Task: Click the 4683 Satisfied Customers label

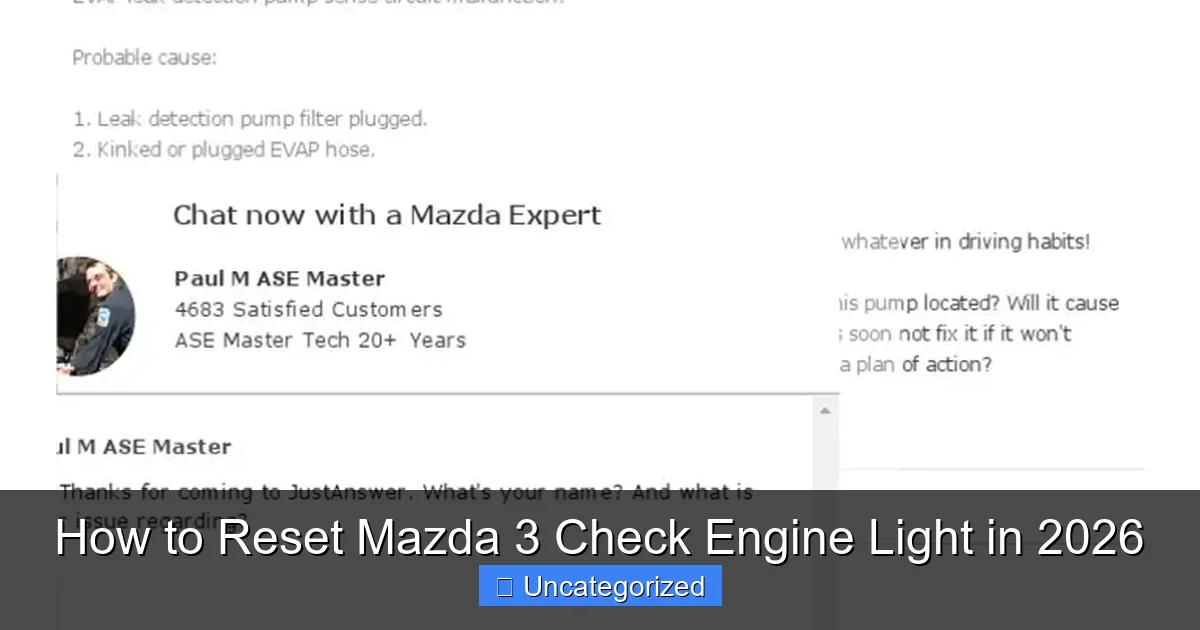Action: pyautogui.click(x=308, y=309)
